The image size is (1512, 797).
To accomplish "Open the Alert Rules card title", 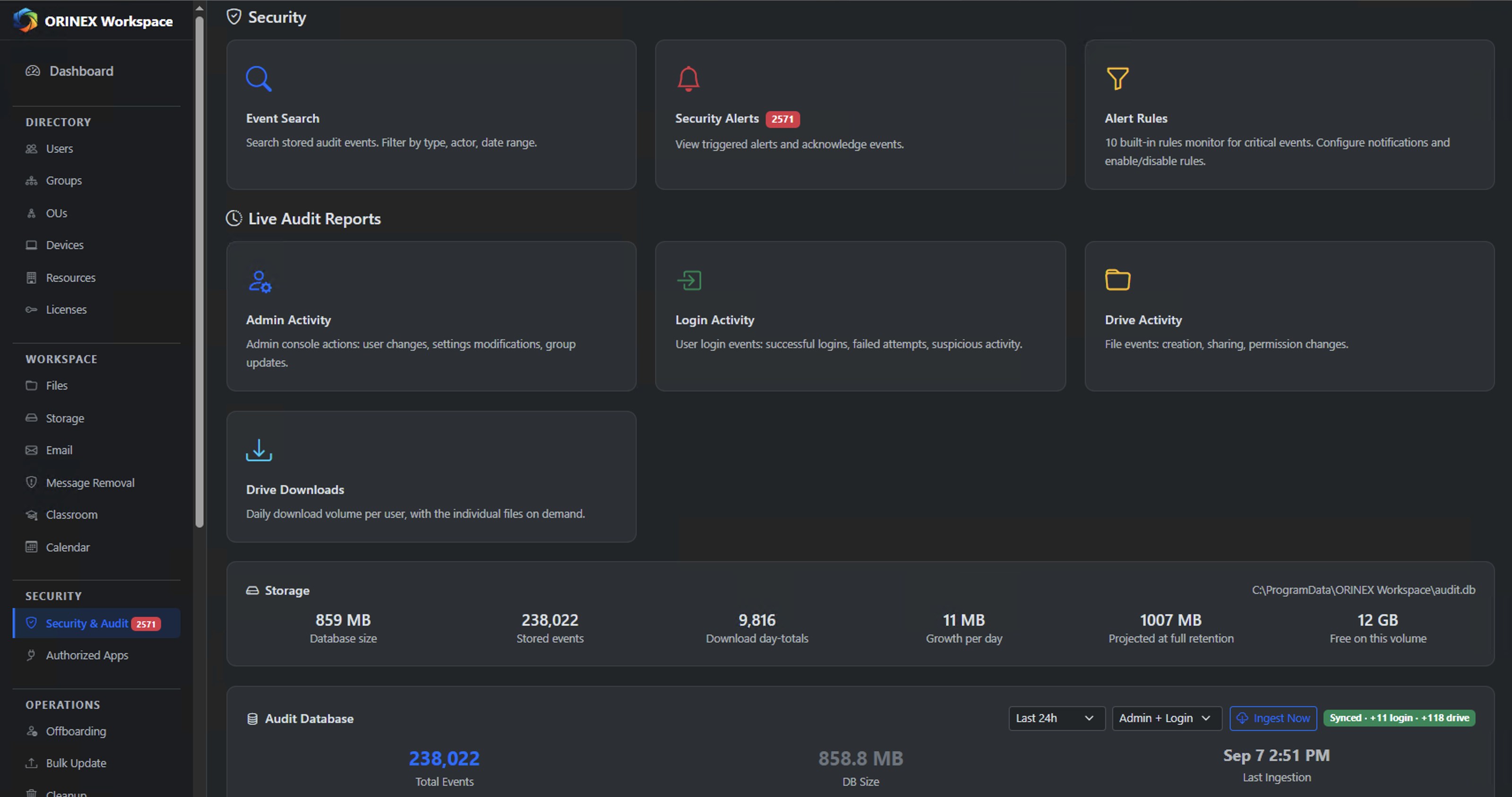I will tap(1136, 118).
